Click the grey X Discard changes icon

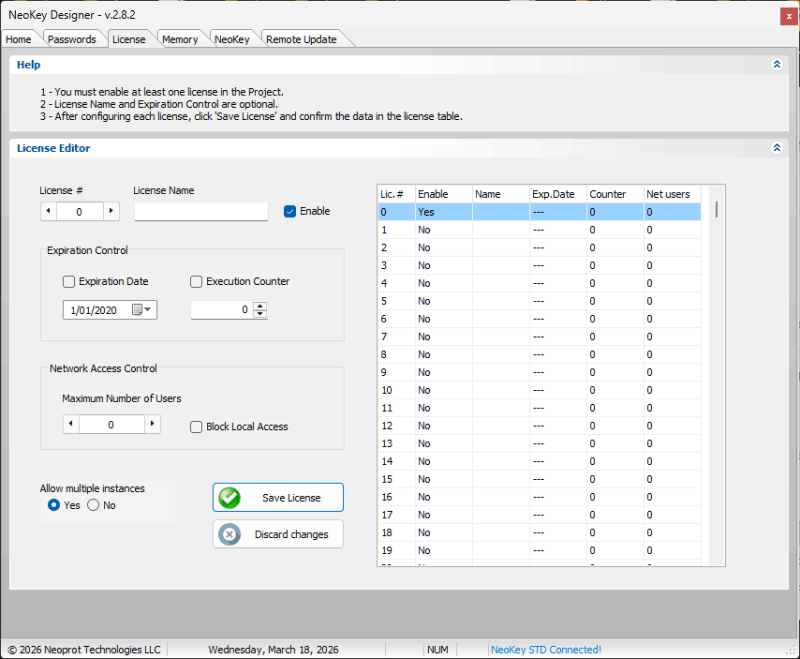tap(230, 534)
